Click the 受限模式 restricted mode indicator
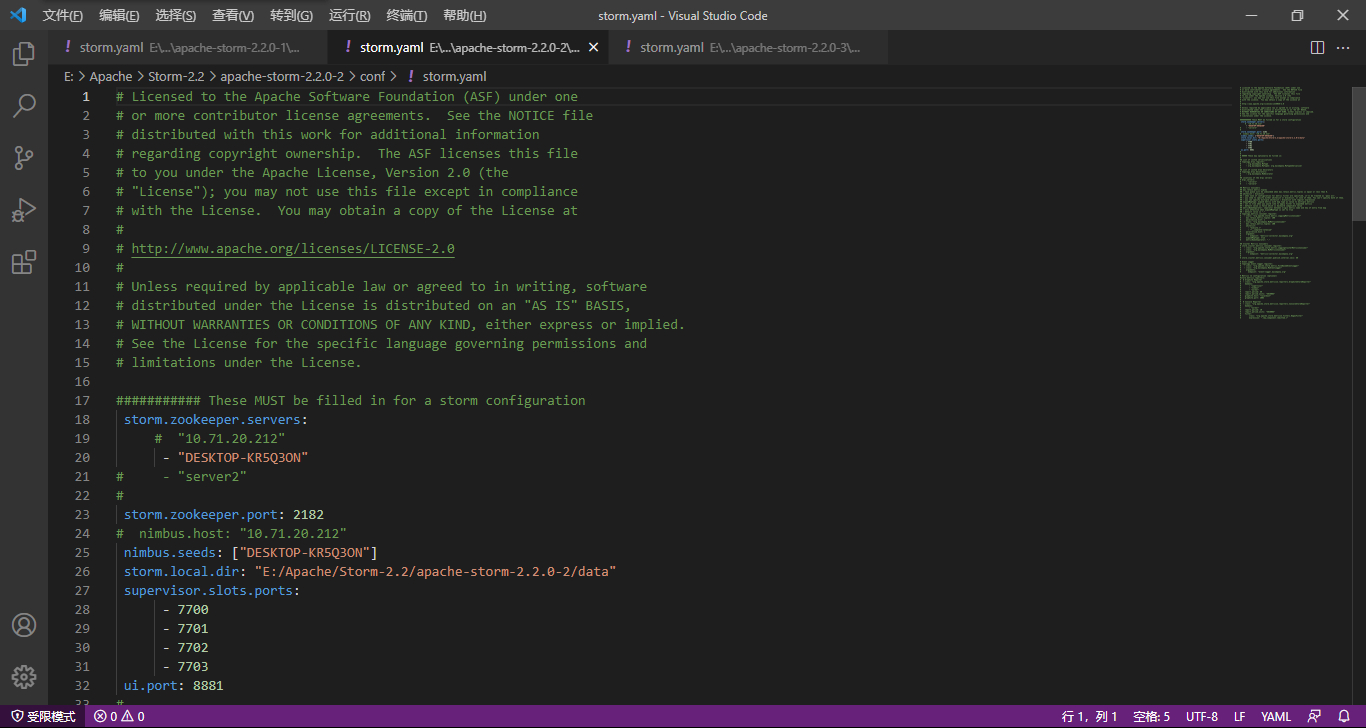The height and width of the screenshot is (728, 1366). pyautogui.click(x=43, y=716)
